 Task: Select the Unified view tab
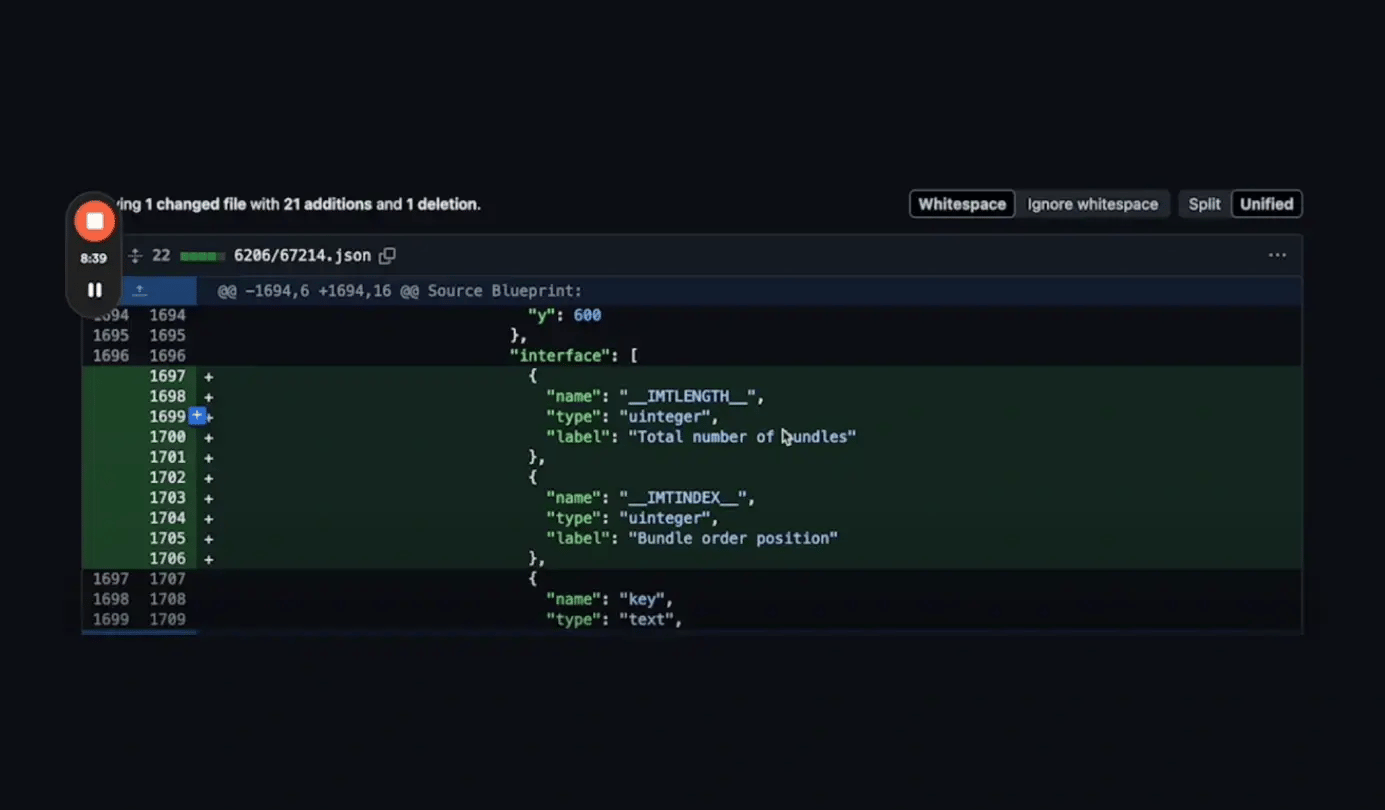(1266, 203)
